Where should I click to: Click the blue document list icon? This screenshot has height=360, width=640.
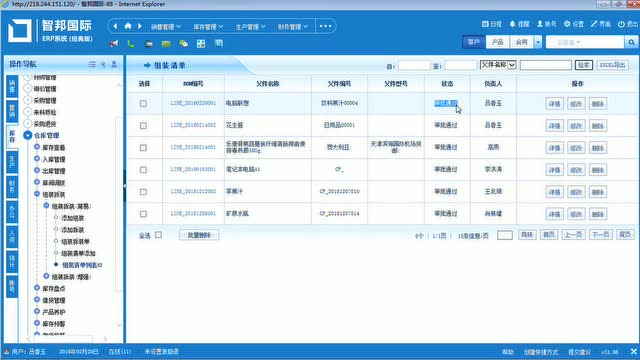point(219,43)
